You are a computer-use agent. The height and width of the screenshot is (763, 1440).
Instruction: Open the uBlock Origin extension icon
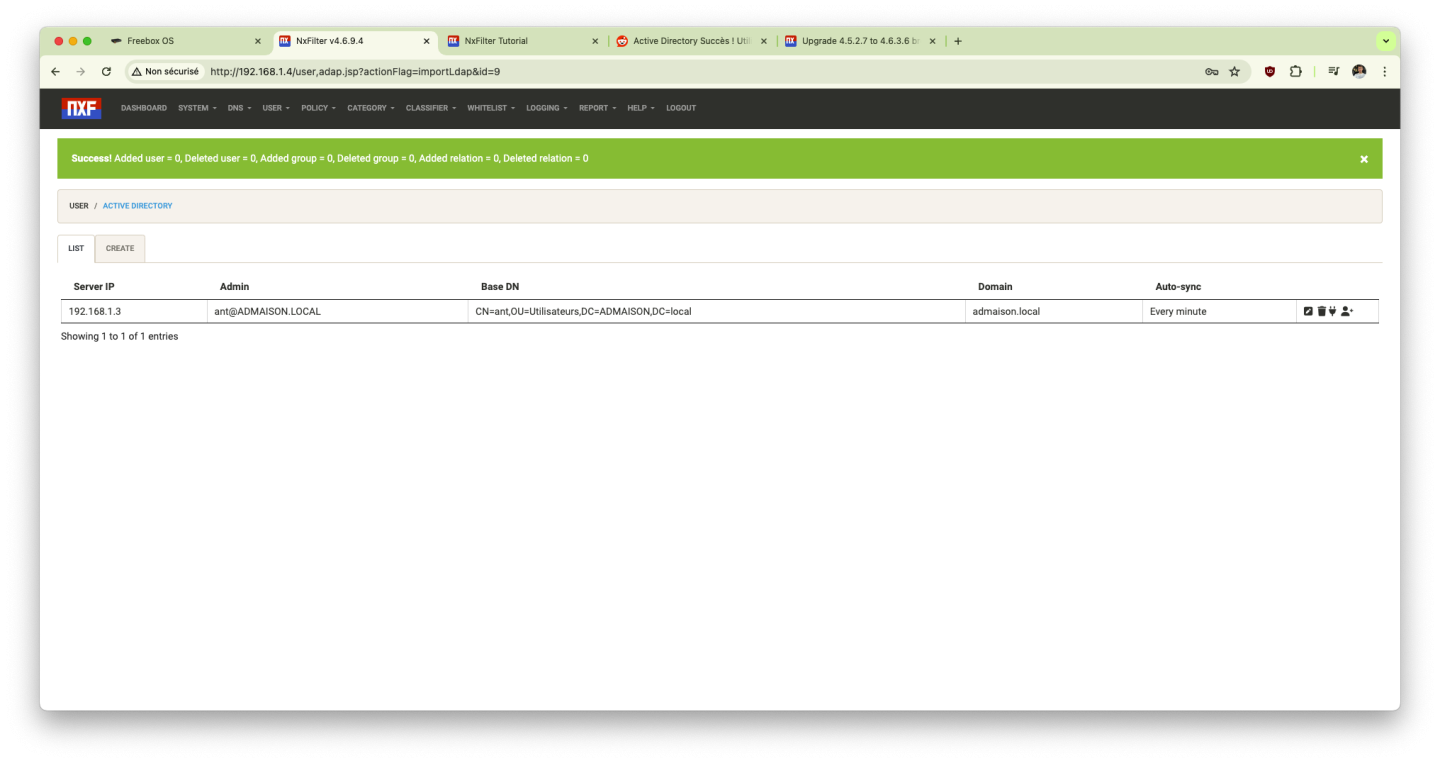[1270, 72]
